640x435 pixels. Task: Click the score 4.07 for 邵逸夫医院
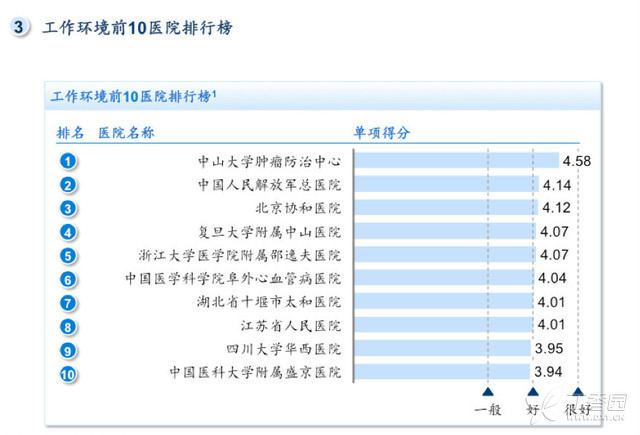pos(554,255)
